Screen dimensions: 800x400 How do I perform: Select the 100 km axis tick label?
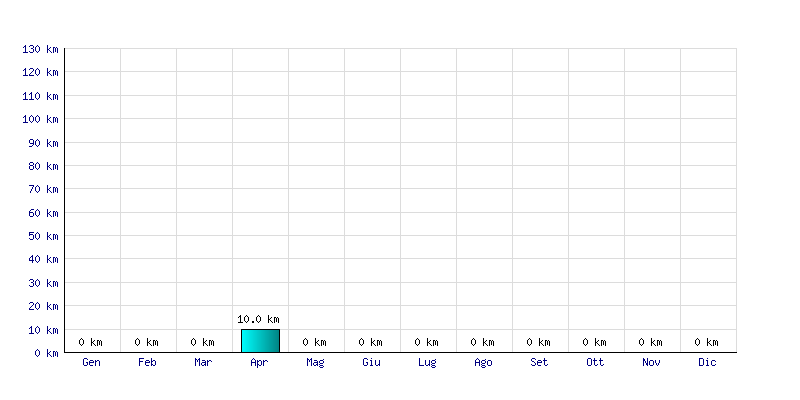point(40,119)
